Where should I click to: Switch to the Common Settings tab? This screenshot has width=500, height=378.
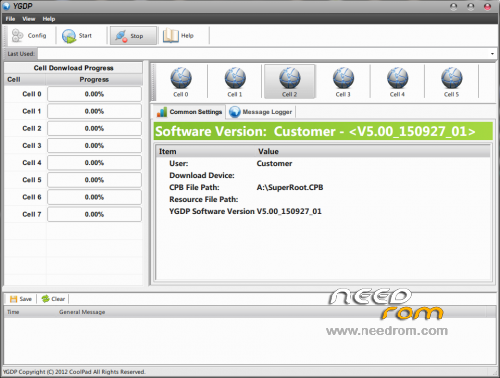click(x=189, y=112)
